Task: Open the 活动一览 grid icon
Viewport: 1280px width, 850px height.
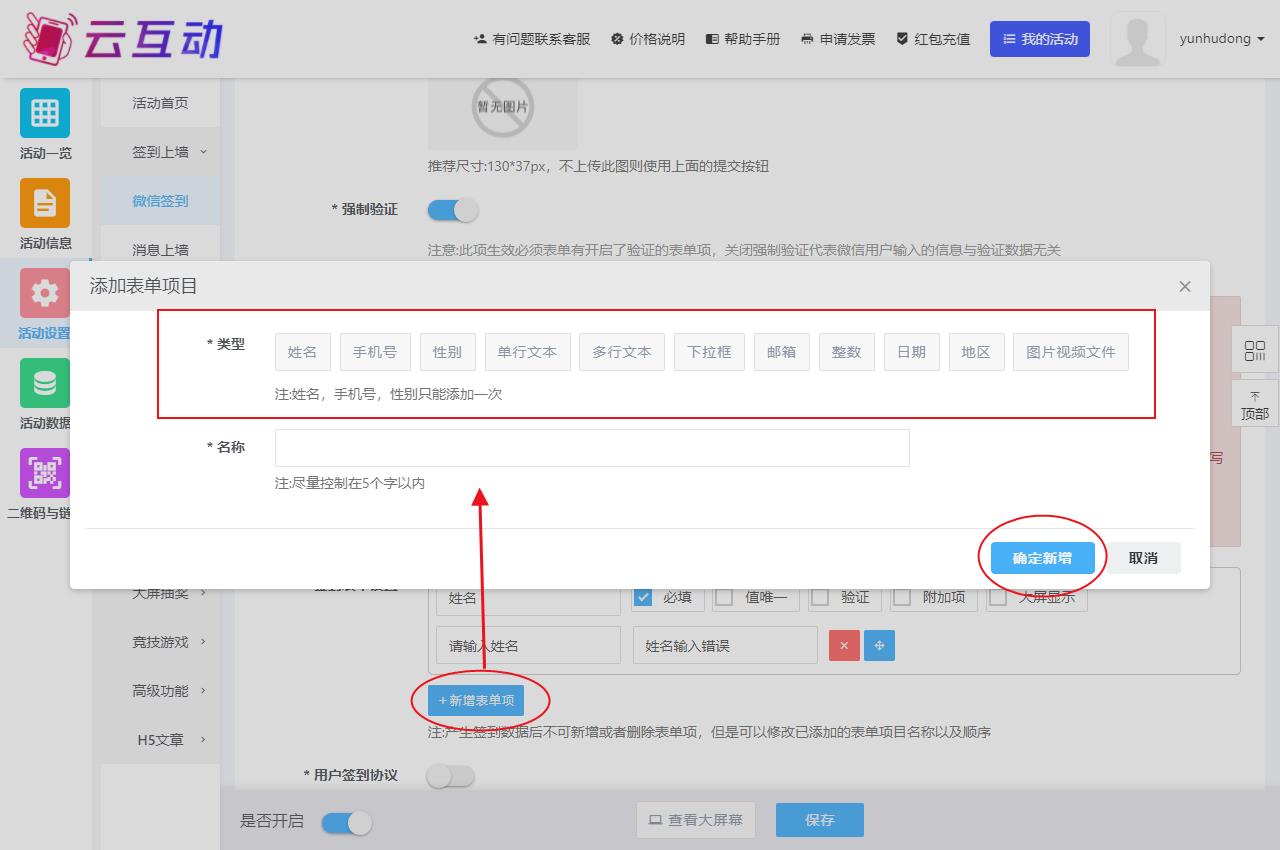Action: point(45,113)
